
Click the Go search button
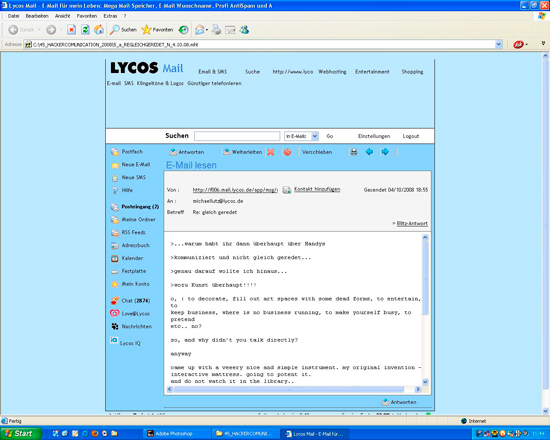(x=330, y=136)
